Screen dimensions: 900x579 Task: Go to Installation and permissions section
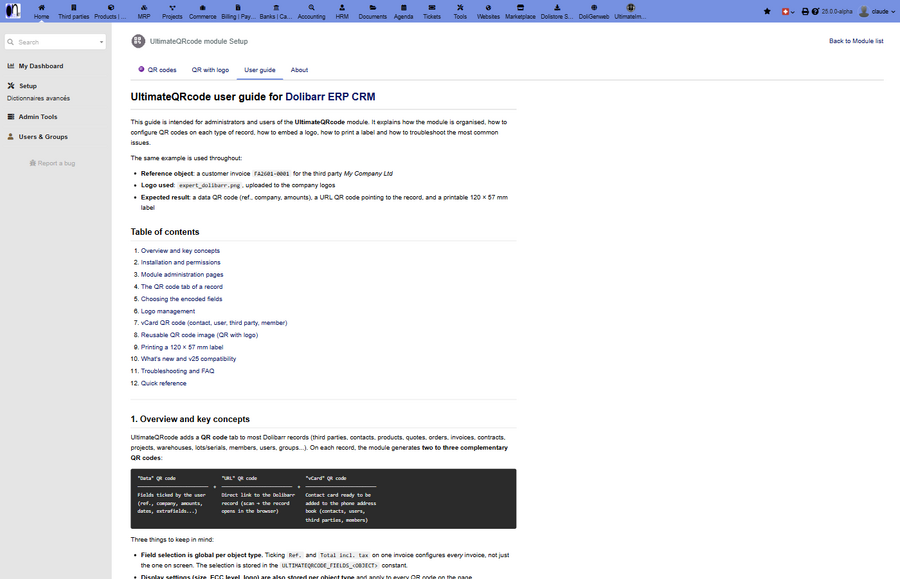[181, 262]
